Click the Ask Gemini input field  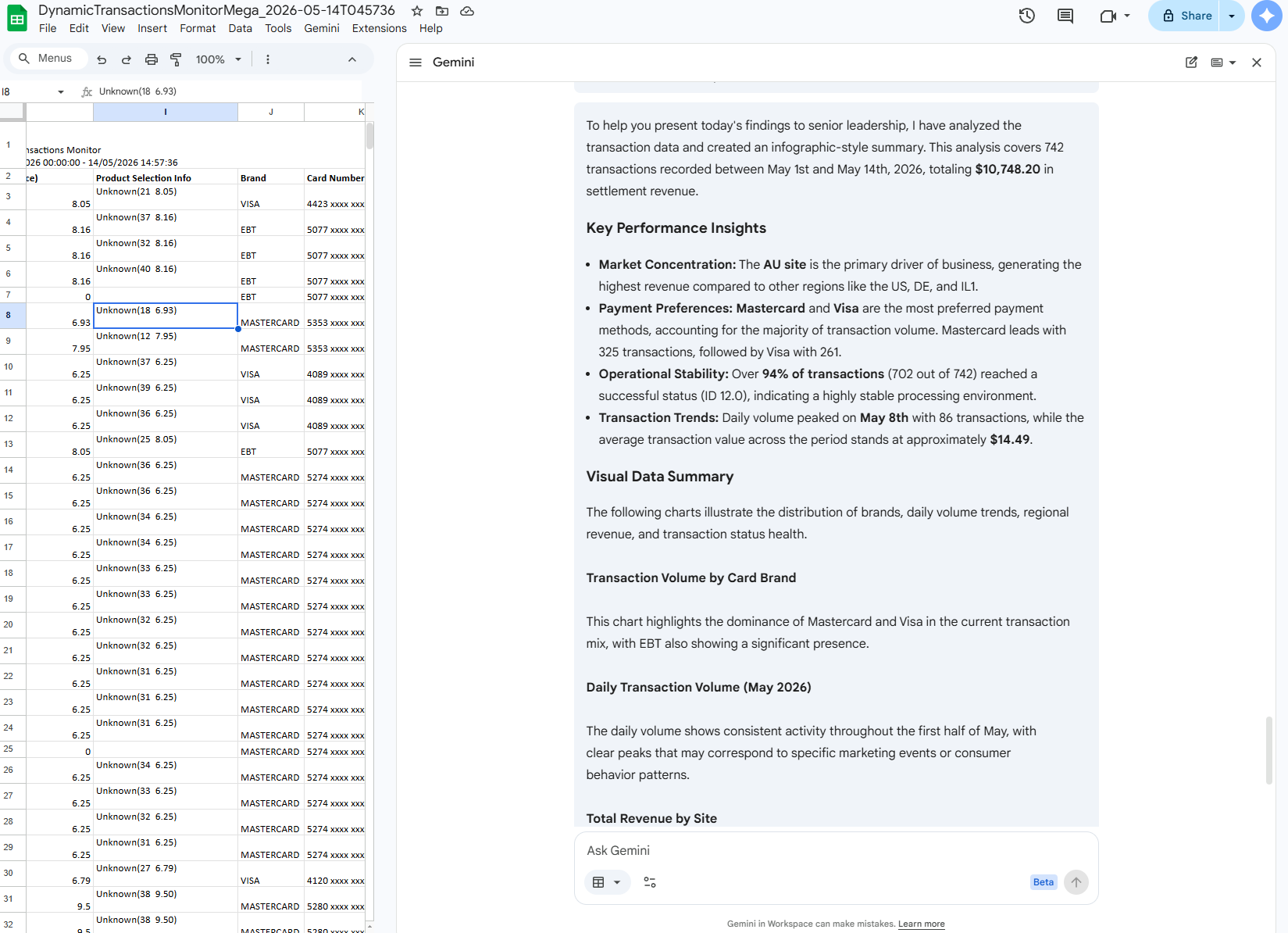point(836,850)
